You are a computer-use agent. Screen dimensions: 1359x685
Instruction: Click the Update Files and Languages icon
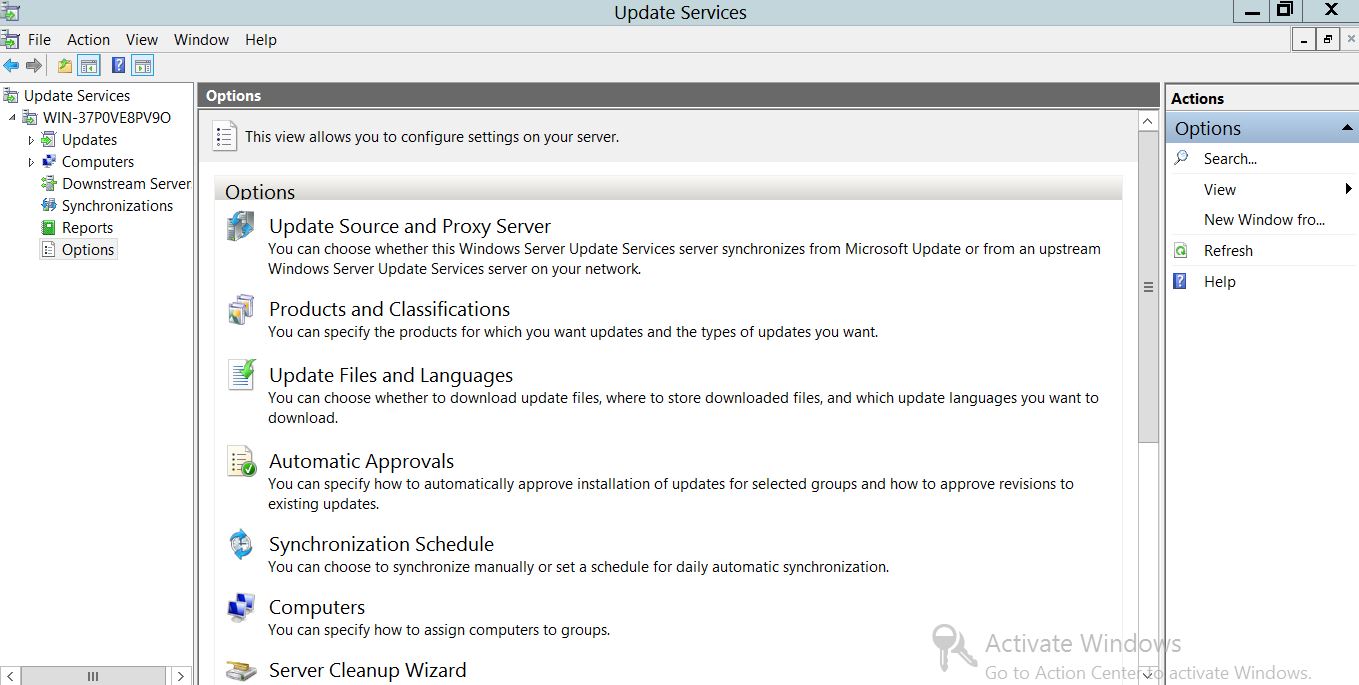(x=241, y=375)
